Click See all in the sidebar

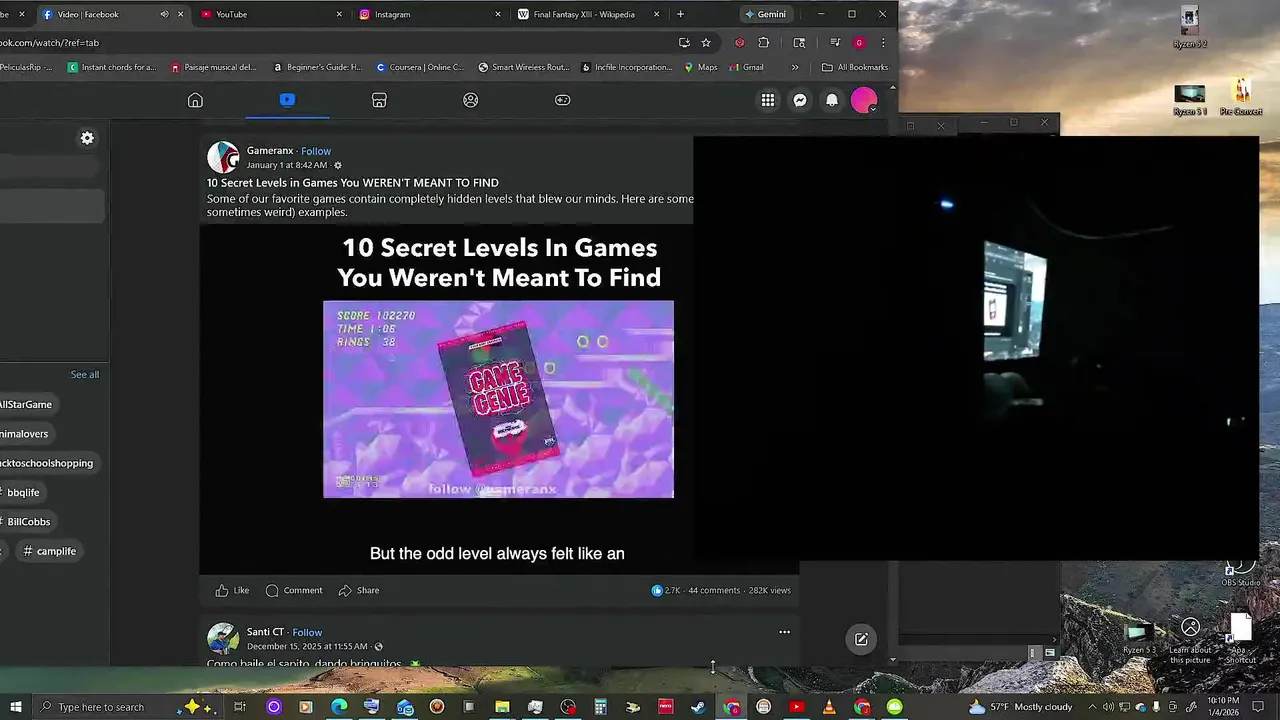click(85, 374)
